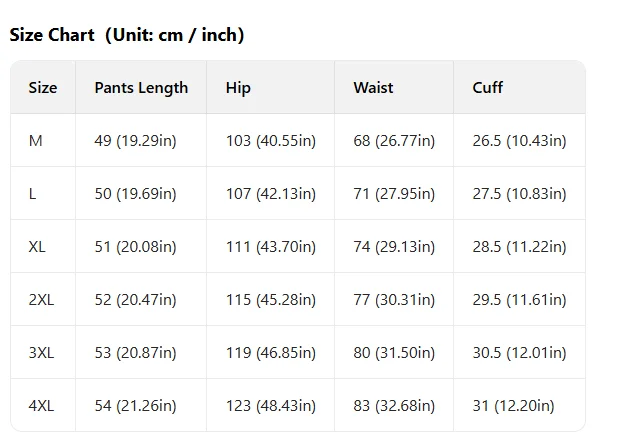This screenshot has width=625, height=440.
Task: Click the Size column header
Action: [43, 88]
